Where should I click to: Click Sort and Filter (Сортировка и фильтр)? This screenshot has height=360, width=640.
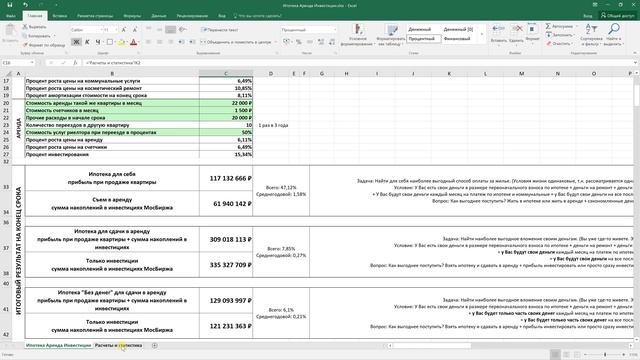591,34
